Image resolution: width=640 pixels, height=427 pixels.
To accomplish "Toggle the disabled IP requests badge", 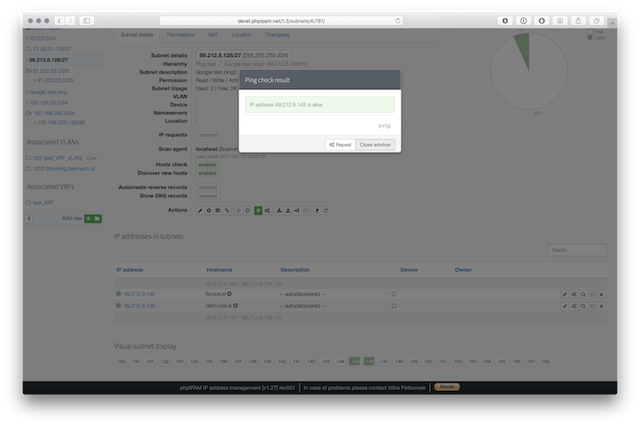I will [208, 134].
